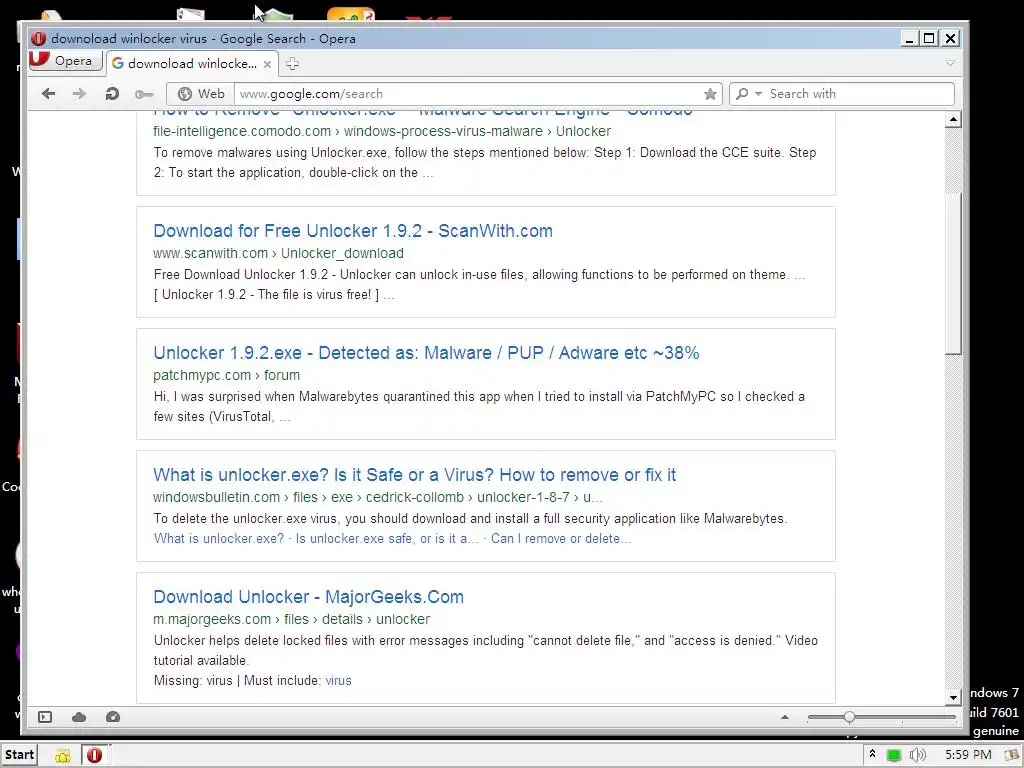Click the zoom slider handle
The width and height of the screenshot is (1024, 768).
(x=849, y=717)
